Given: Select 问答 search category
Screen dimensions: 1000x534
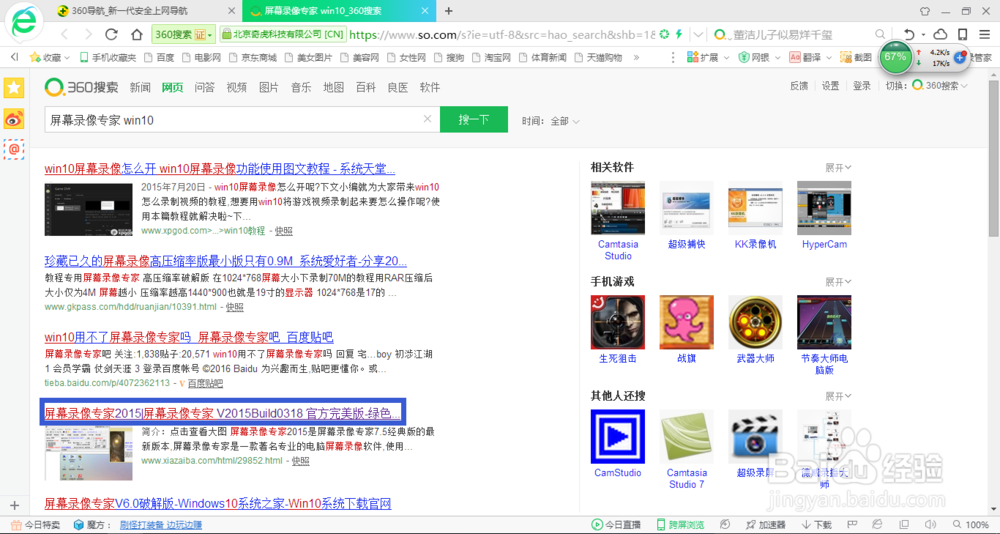Looking at the screenshot, I should pyautogui.click(x=205, y=87).
